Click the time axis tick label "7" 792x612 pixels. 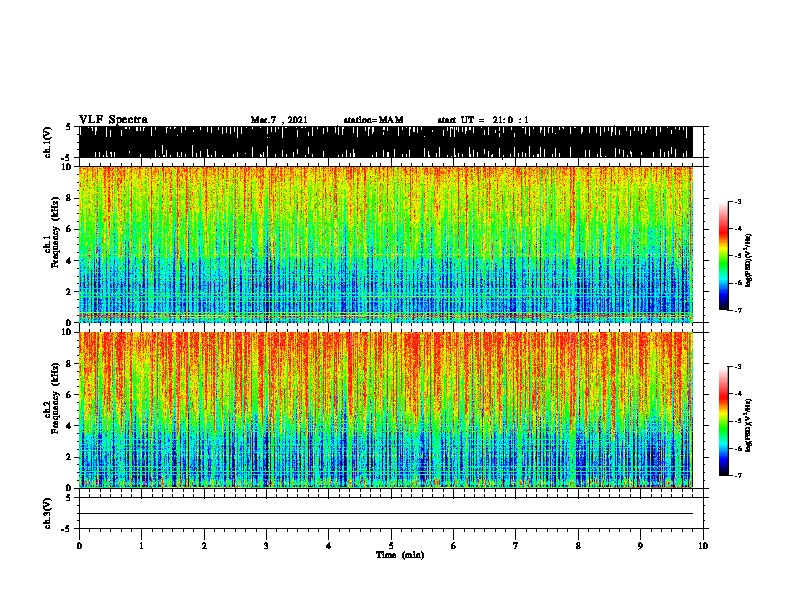(516, 546)
